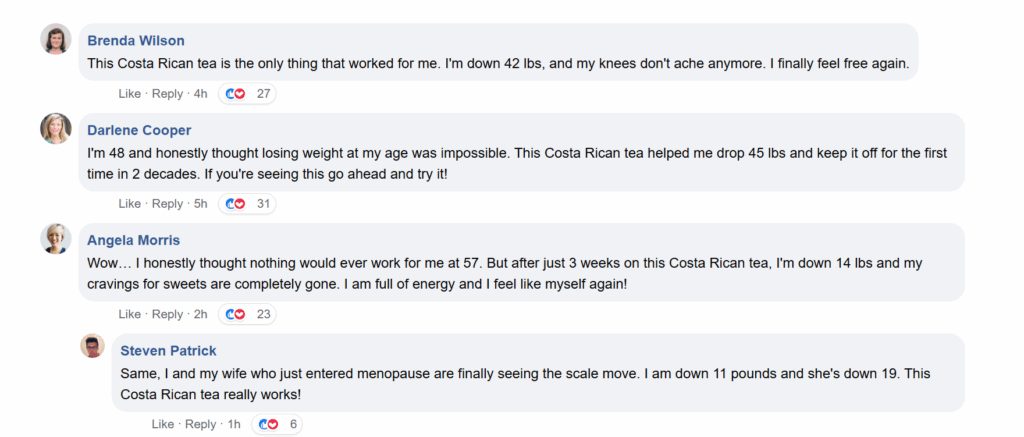
Task: Open reactions on Darlene Cooper's comment
Action: tap(247, 204)
